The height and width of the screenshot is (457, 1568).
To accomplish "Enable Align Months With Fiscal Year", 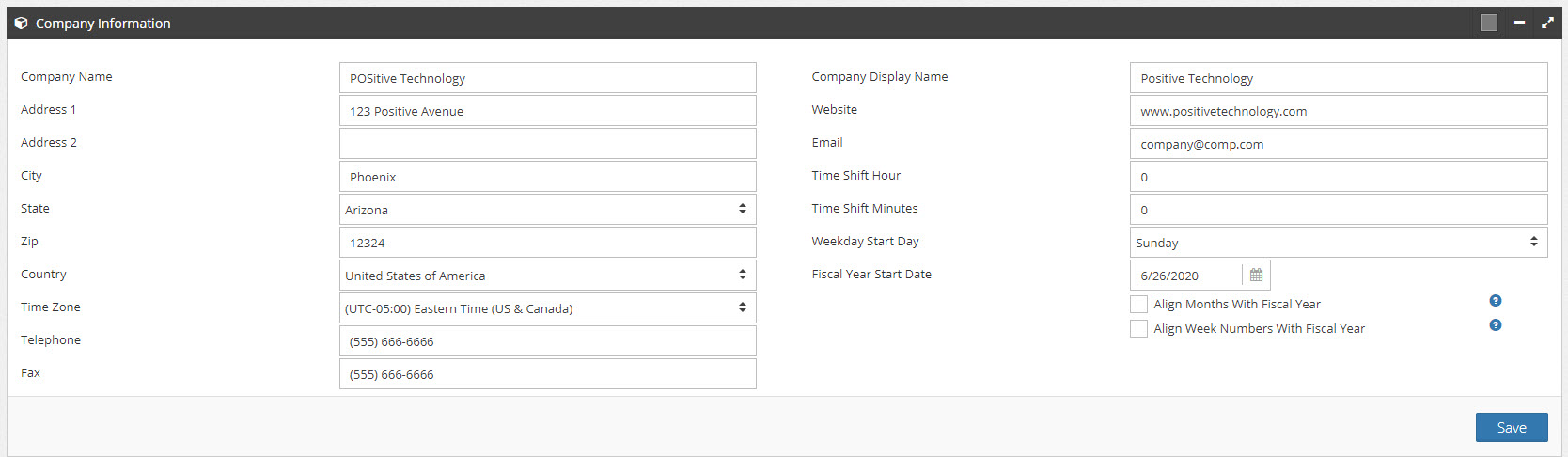I will [x=1138, y=304].
